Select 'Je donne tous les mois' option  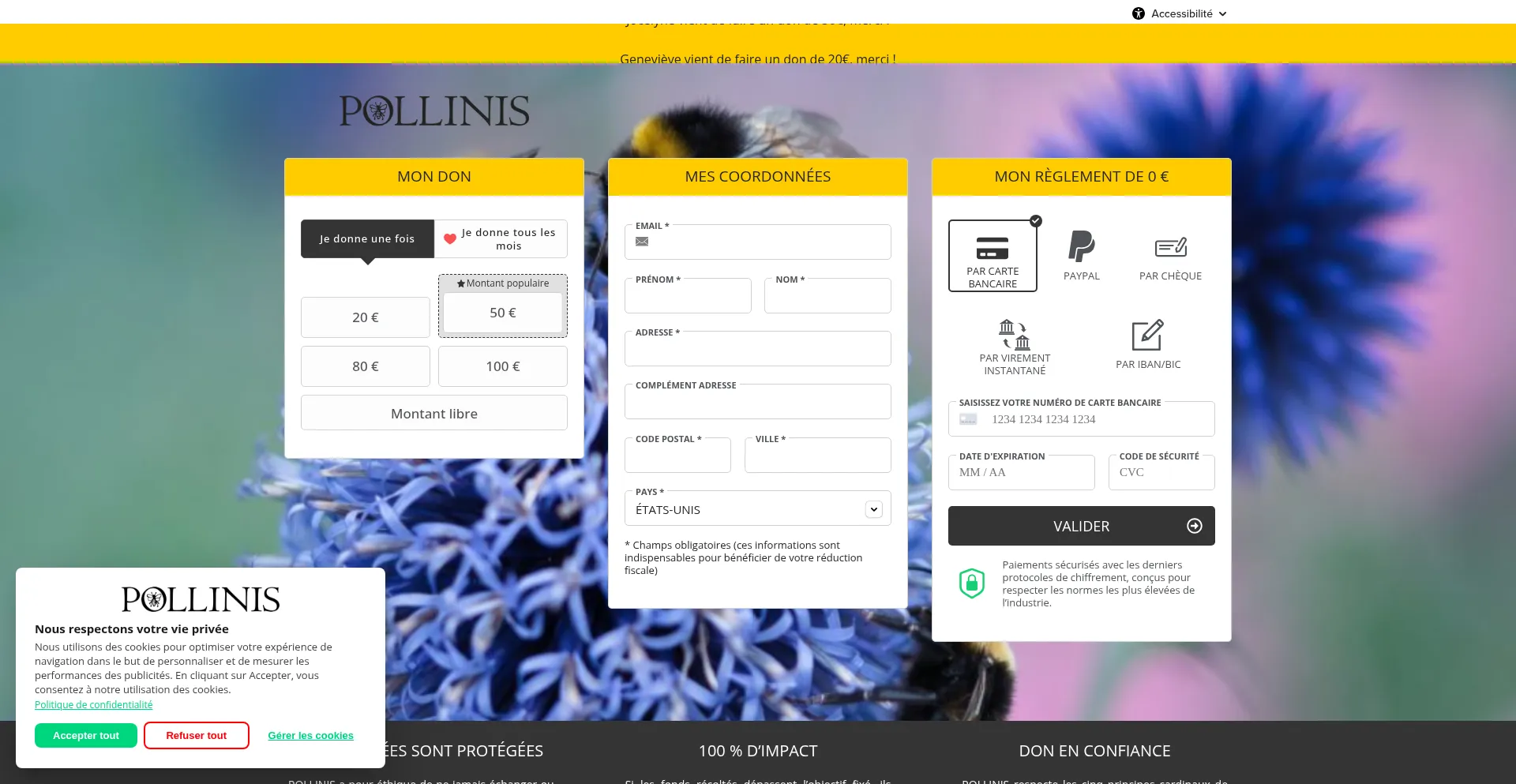pos(501,238)
